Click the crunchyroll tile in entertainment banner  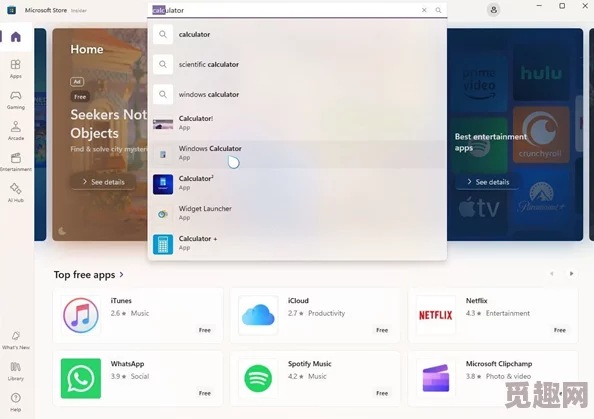tap(541, 135)
